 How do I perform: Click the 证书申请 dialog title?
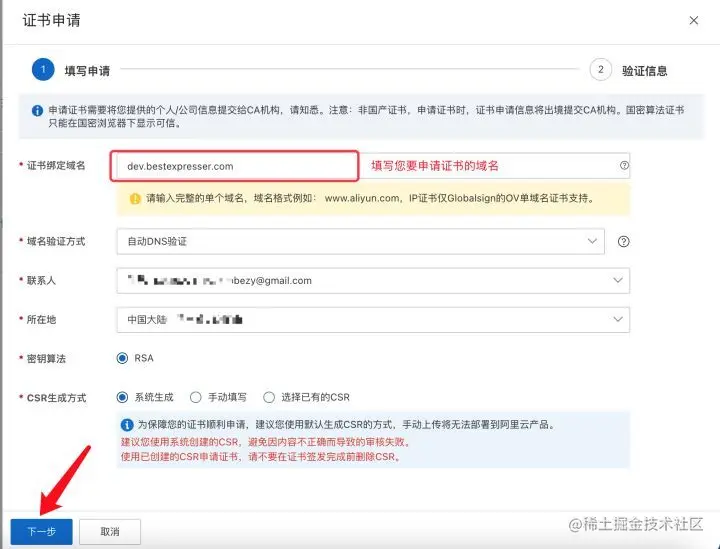click(51, 21)
